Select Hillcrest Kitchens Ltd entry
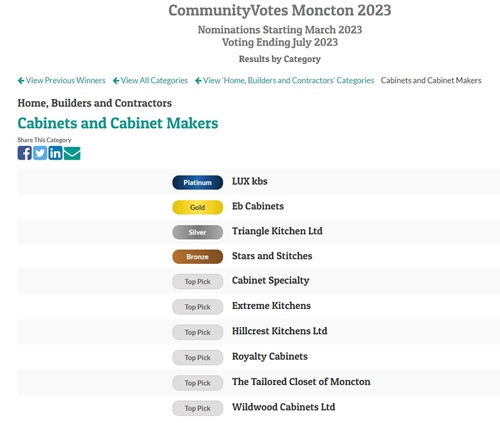The image size is (500, 423). (280, 331)
